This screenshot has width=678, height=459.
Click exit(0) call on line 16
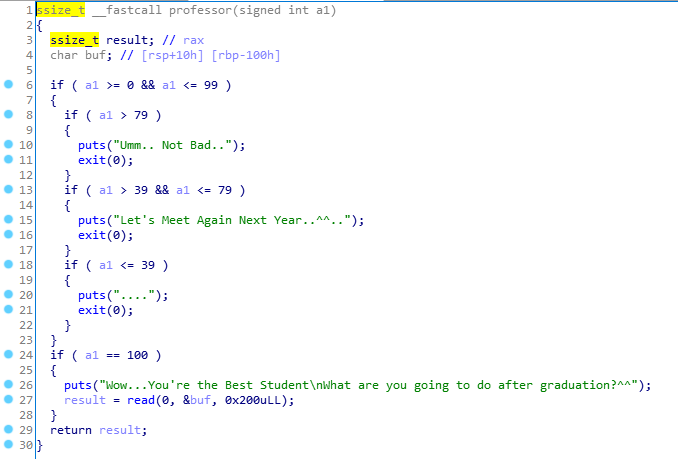(106, 235)
